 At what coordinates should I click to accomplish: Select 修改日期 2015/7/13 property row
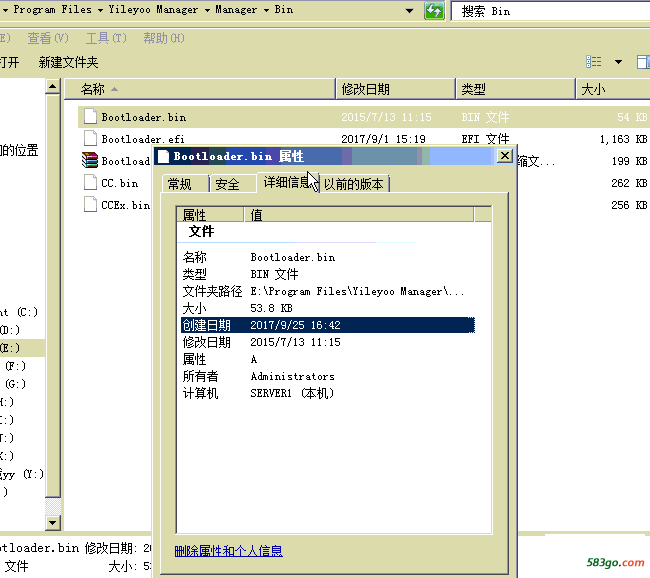[327, 342]
